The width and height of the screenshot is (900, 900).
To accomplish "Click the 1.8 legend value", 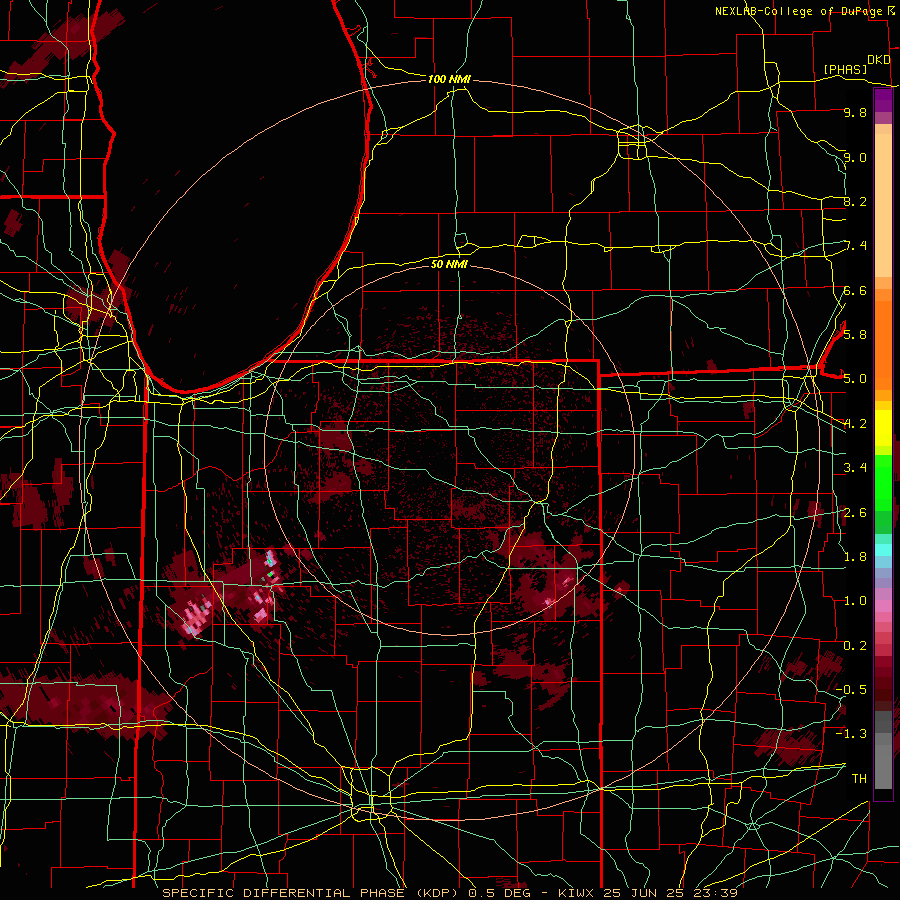I will pos(855,556).
